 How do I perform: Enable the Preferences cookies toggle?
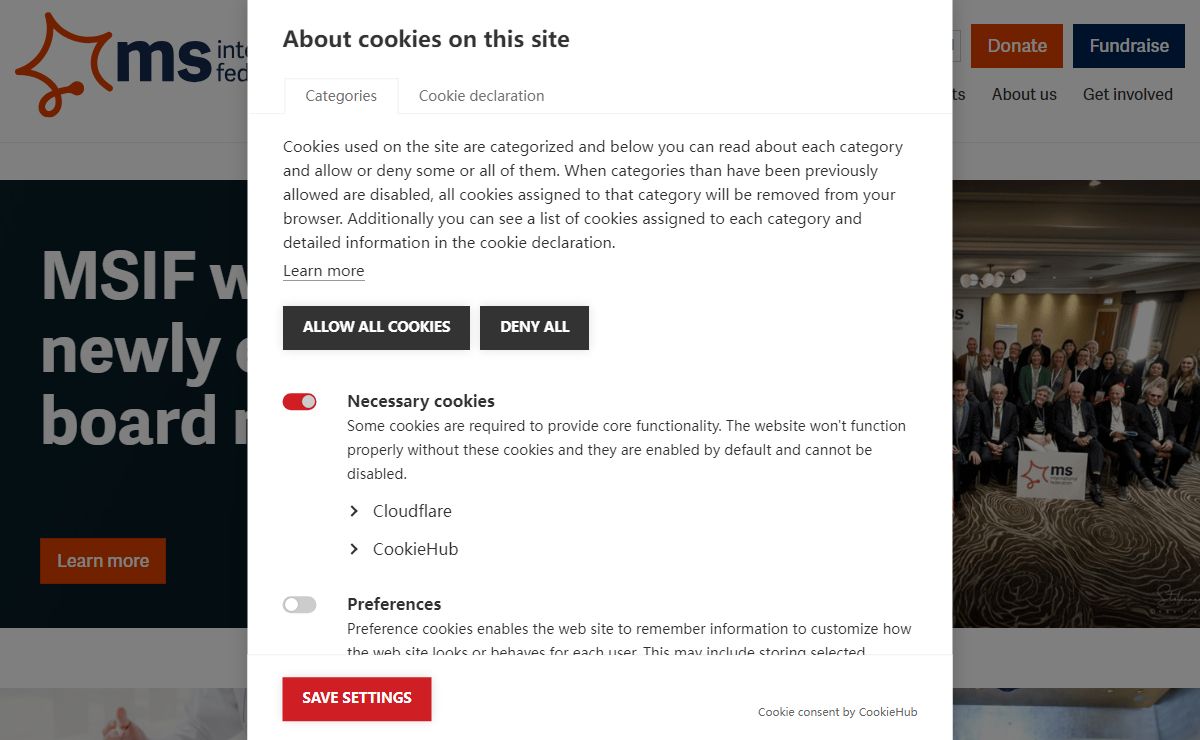pos(299,604)
